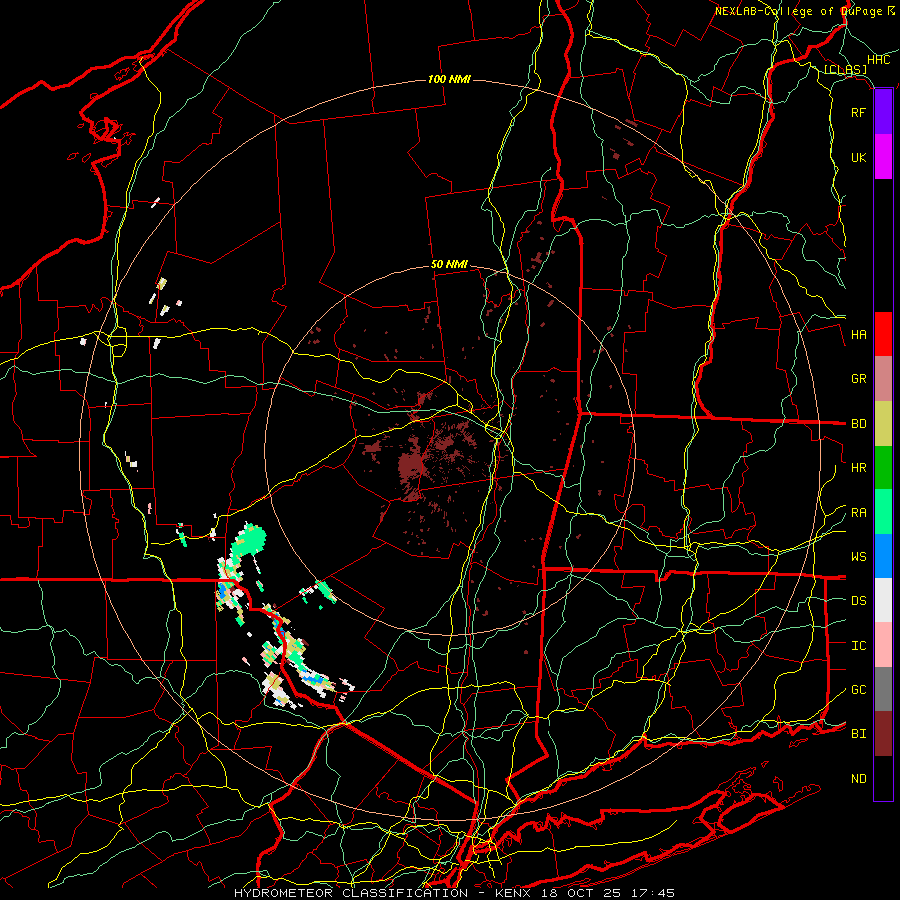900x900 pixels.
Task: Select the dusty pink GR legend swatch
Action: pos(883,379)
